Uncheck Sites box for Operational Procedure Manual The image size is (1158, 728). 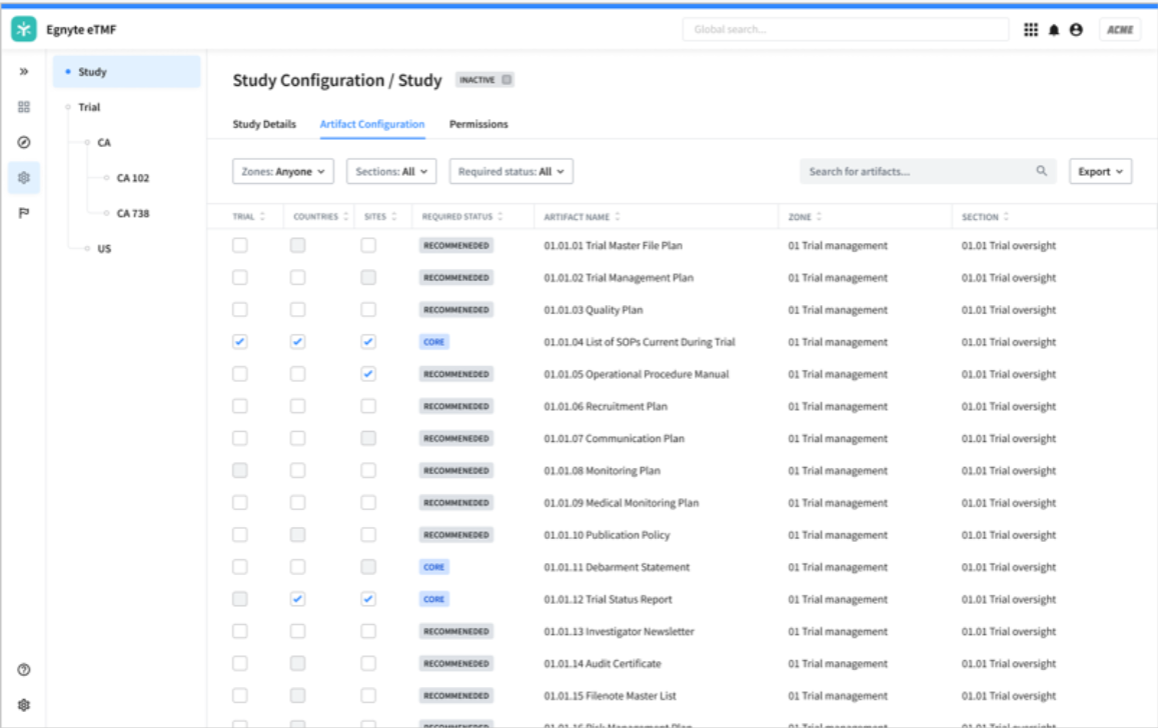368,374
